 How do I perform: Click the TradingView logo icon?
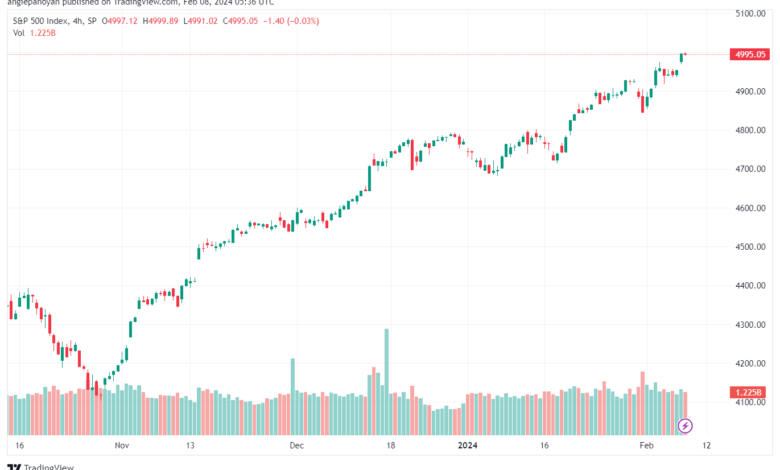[14, 467]
